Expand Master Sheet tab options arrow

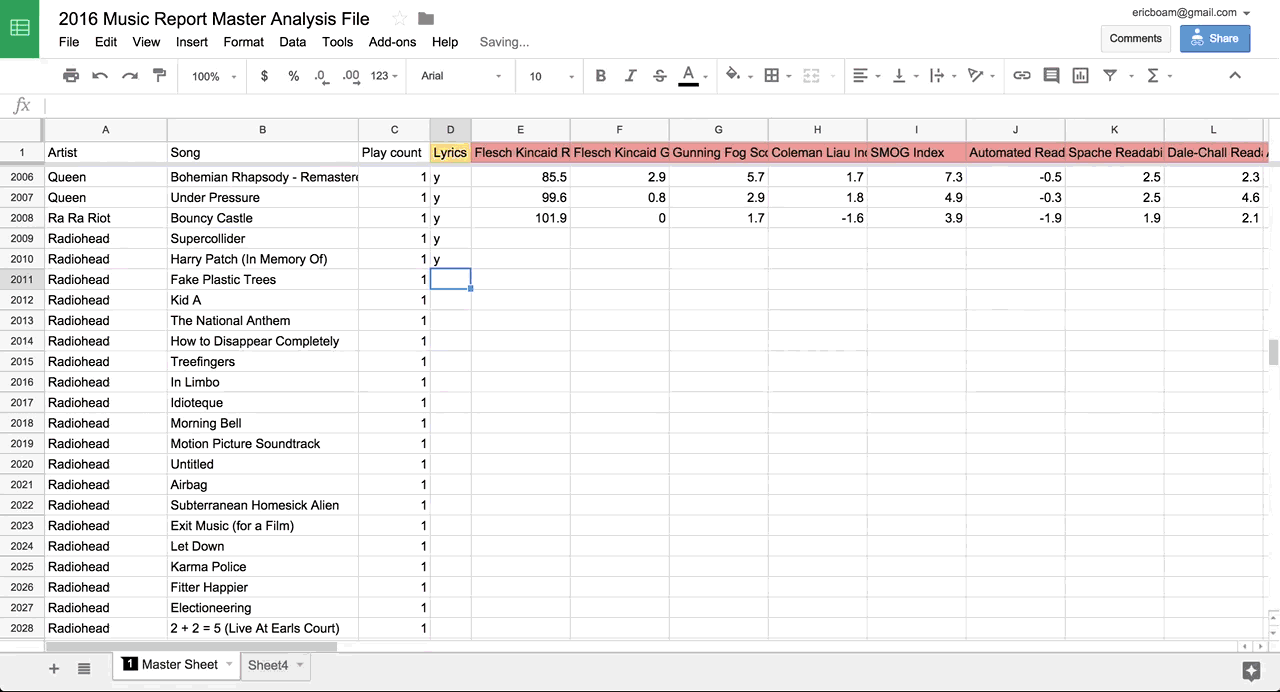(x=229, y=664)
